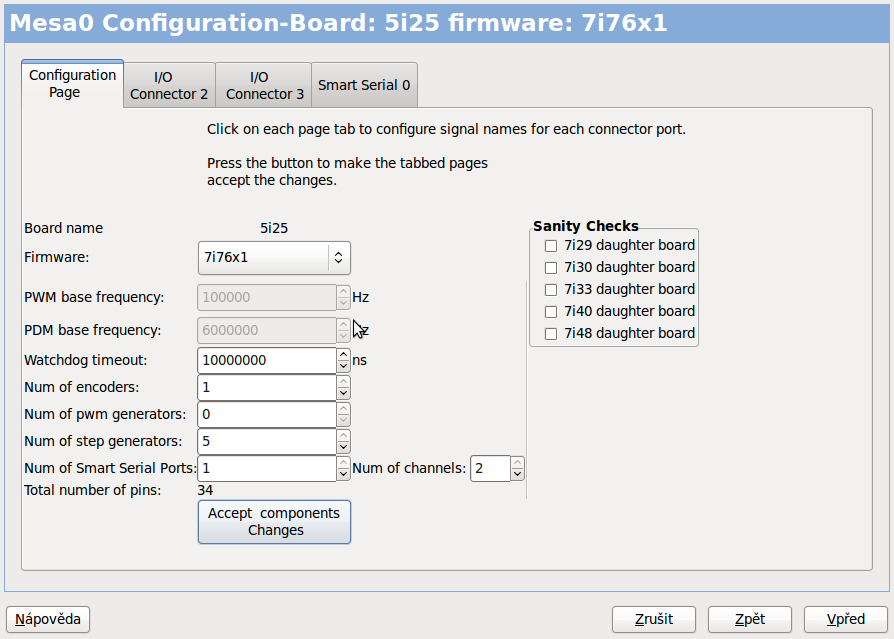Proceed with the Vpřed button

846,619
